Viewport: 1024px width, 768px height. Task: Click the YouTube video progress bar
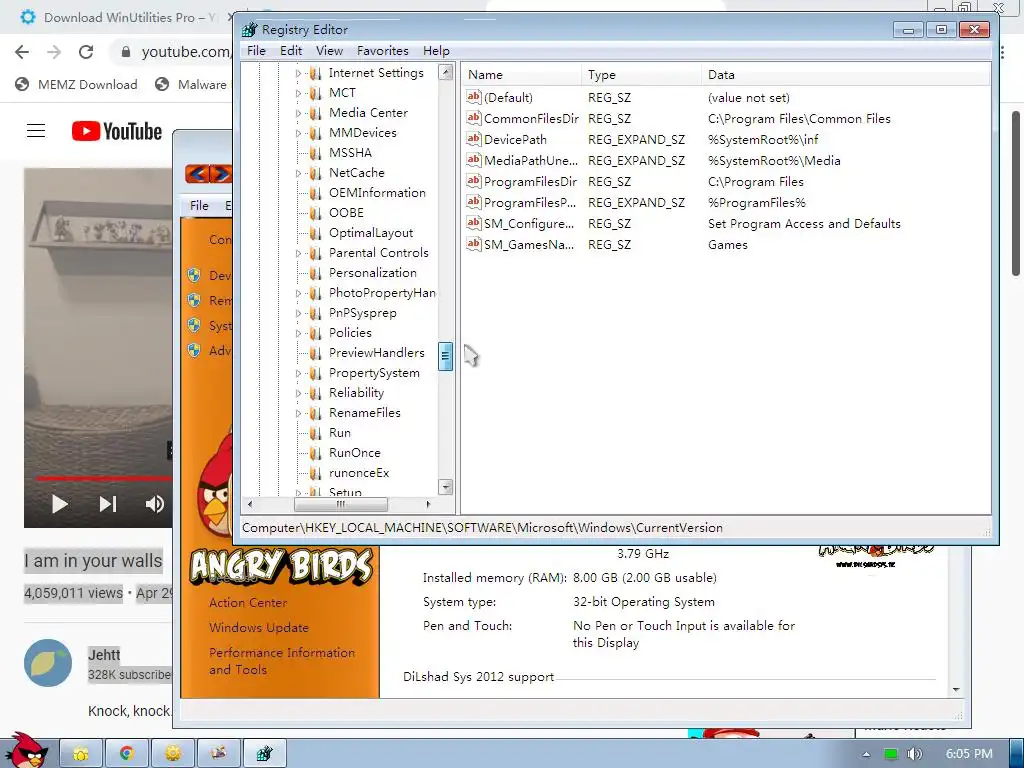pyautogui.click(x=103, y=478)
